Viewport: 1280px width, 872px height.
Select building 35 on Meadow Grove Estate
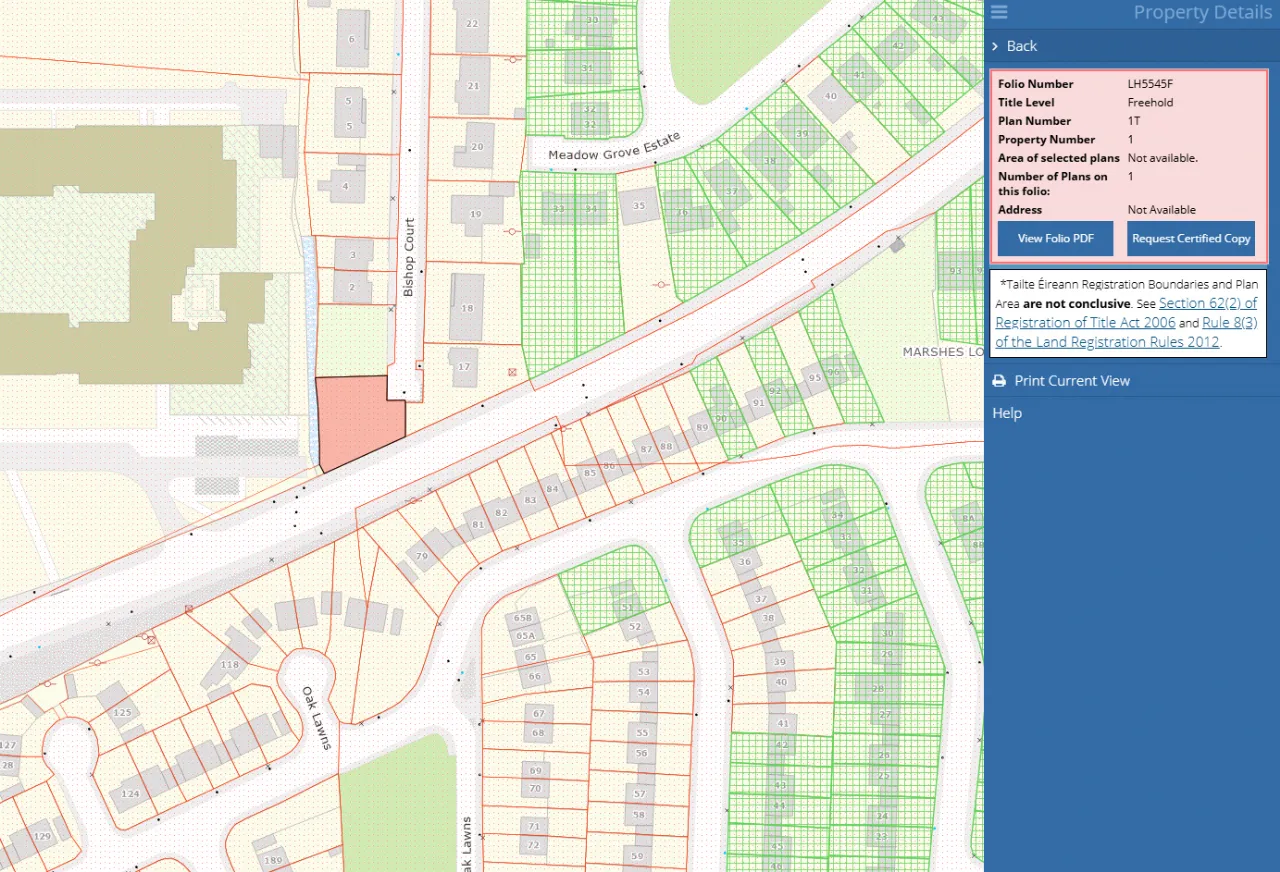point(639,207)
